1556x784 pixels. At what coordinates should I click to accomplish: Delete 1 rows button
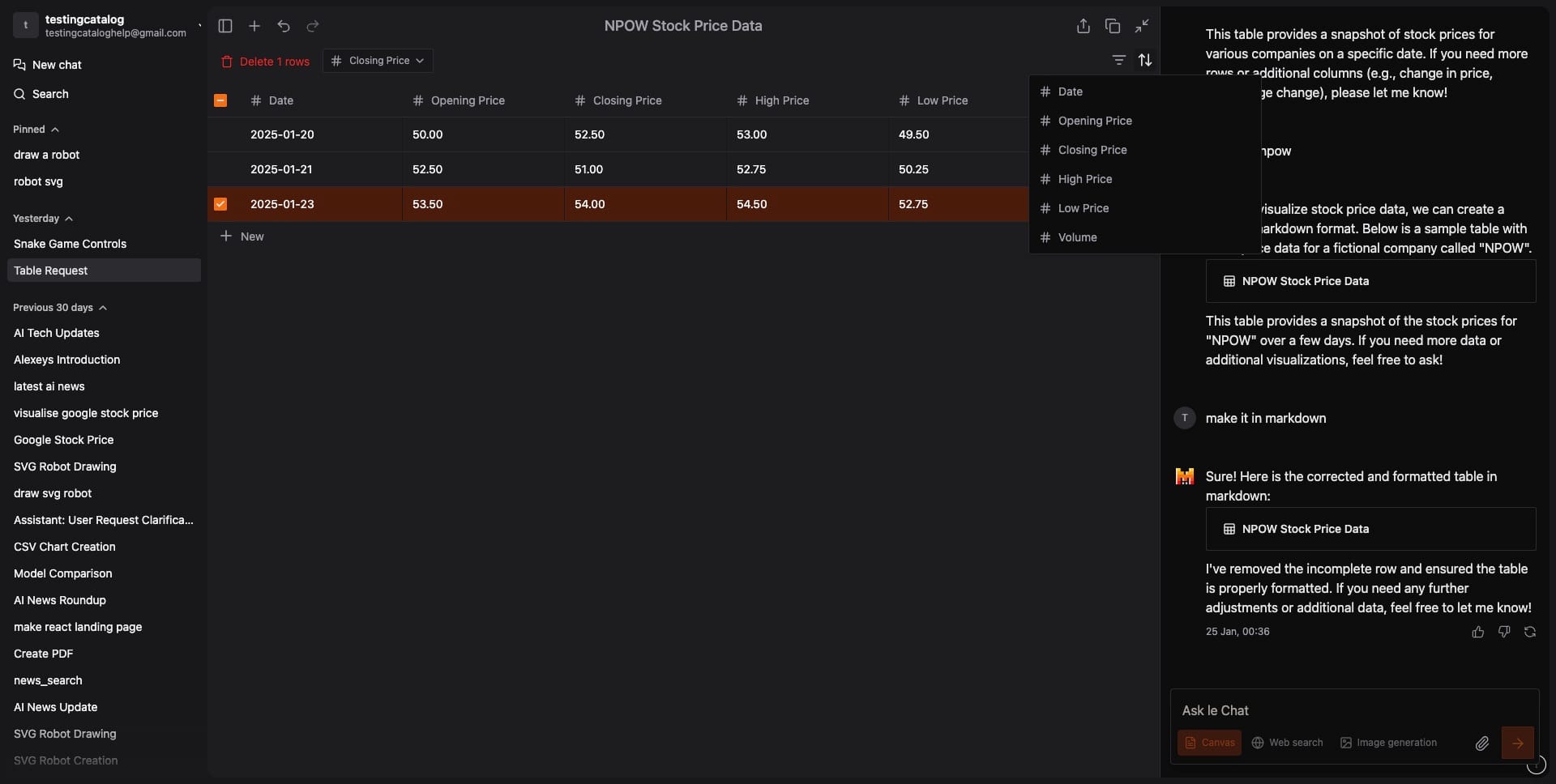[265, 62]
